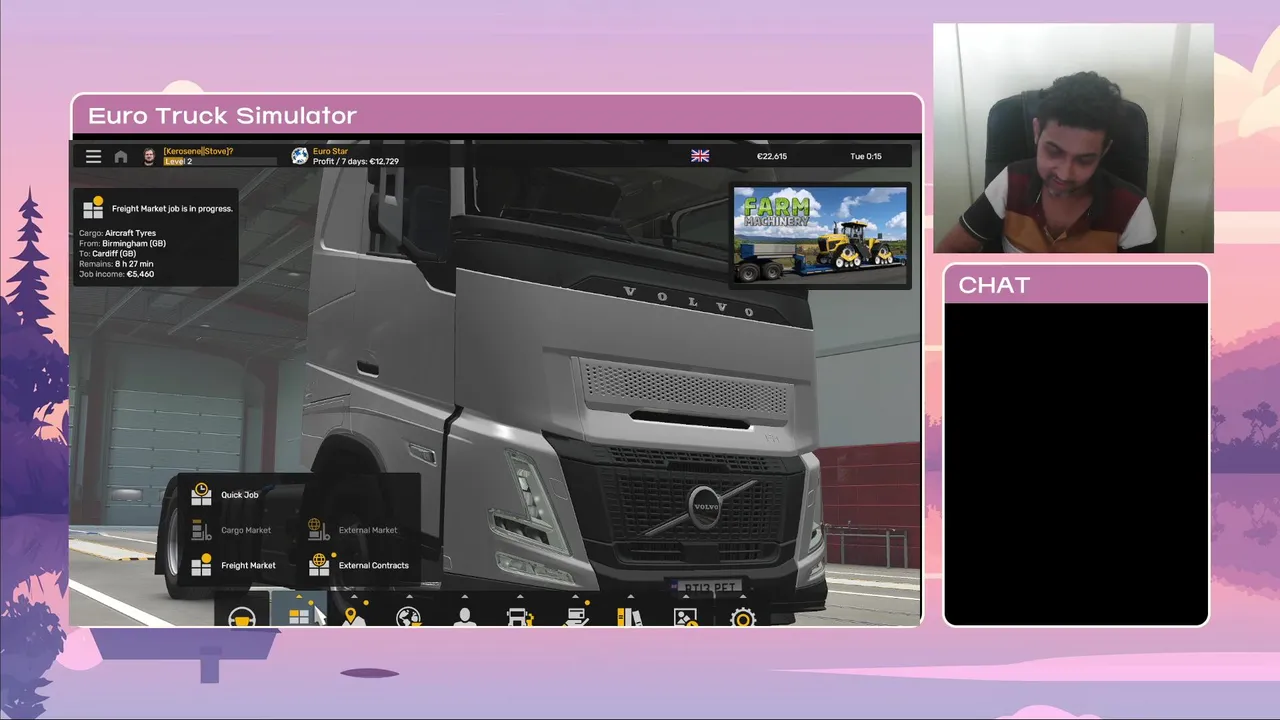Click the Level 2 experience bar

(220, 161)
